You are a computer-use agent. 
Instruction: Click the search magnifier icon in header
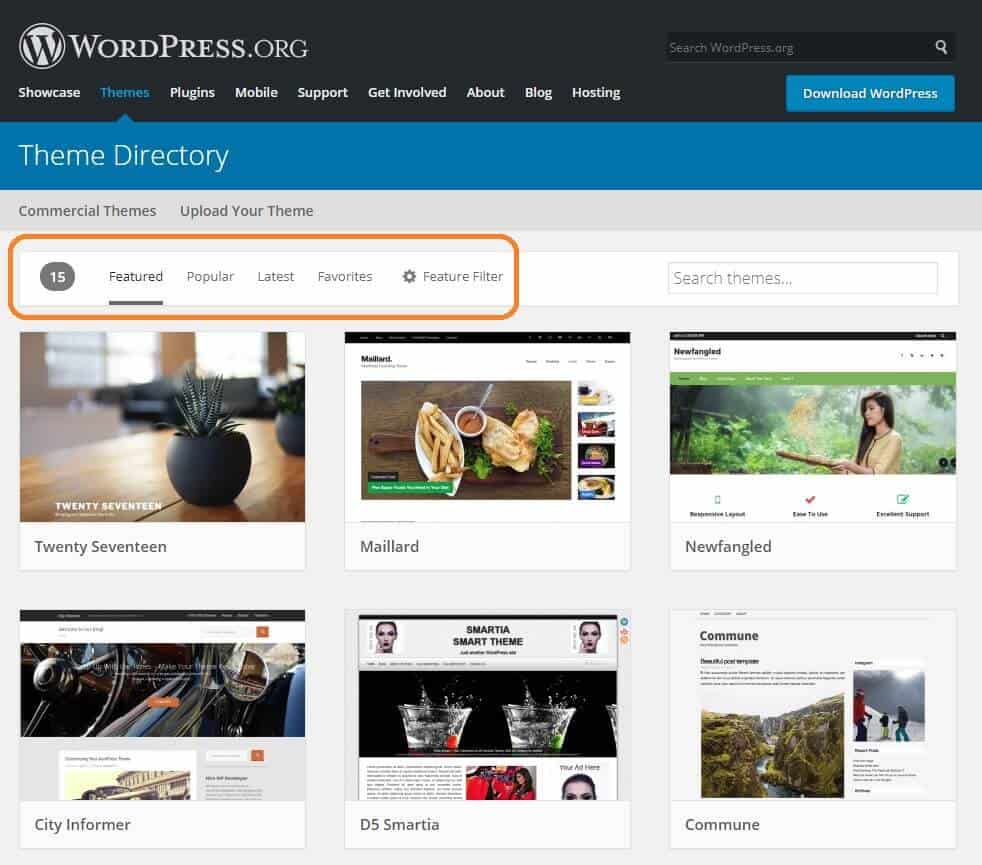coord(941,47)
